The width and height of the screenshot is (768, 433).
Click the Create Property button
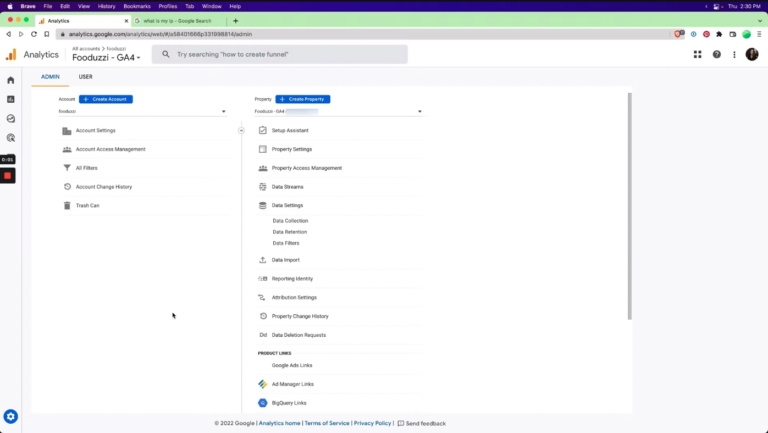click(303, 99)
